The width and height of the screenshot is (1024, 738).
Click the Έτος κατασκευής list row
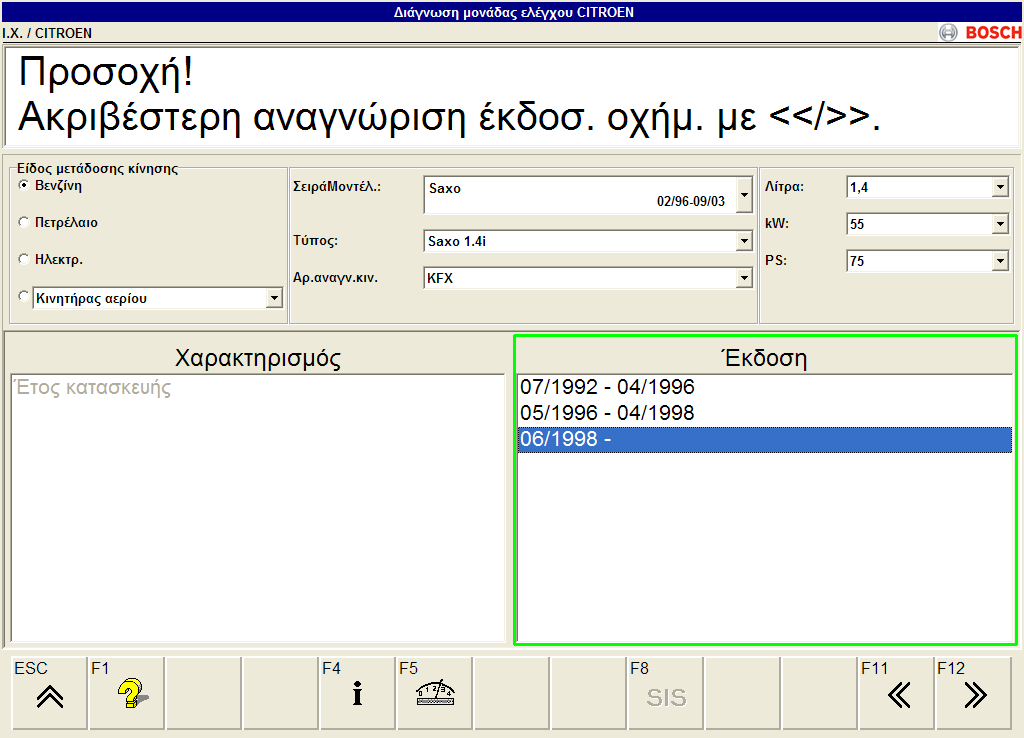click(x=258, y=387)
